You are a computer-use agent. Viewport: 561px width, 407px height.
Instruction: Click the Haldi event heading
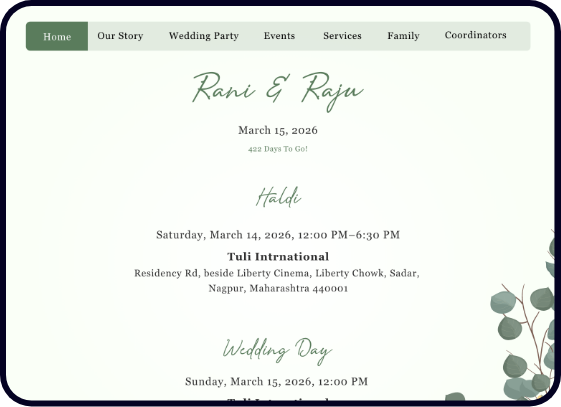[278, 197]
